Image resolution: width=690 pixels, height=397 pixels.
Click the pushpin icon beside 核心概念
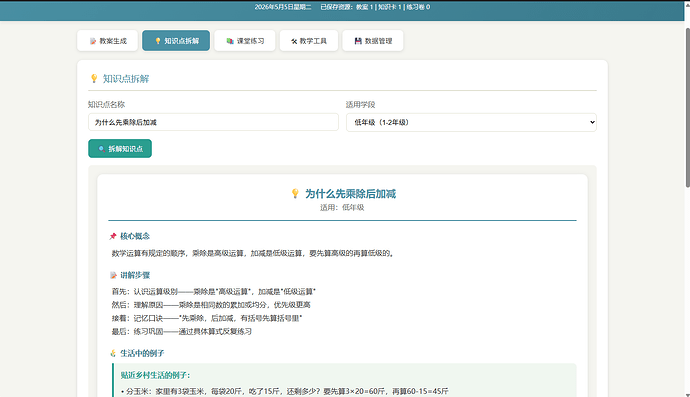coord(113,236)
